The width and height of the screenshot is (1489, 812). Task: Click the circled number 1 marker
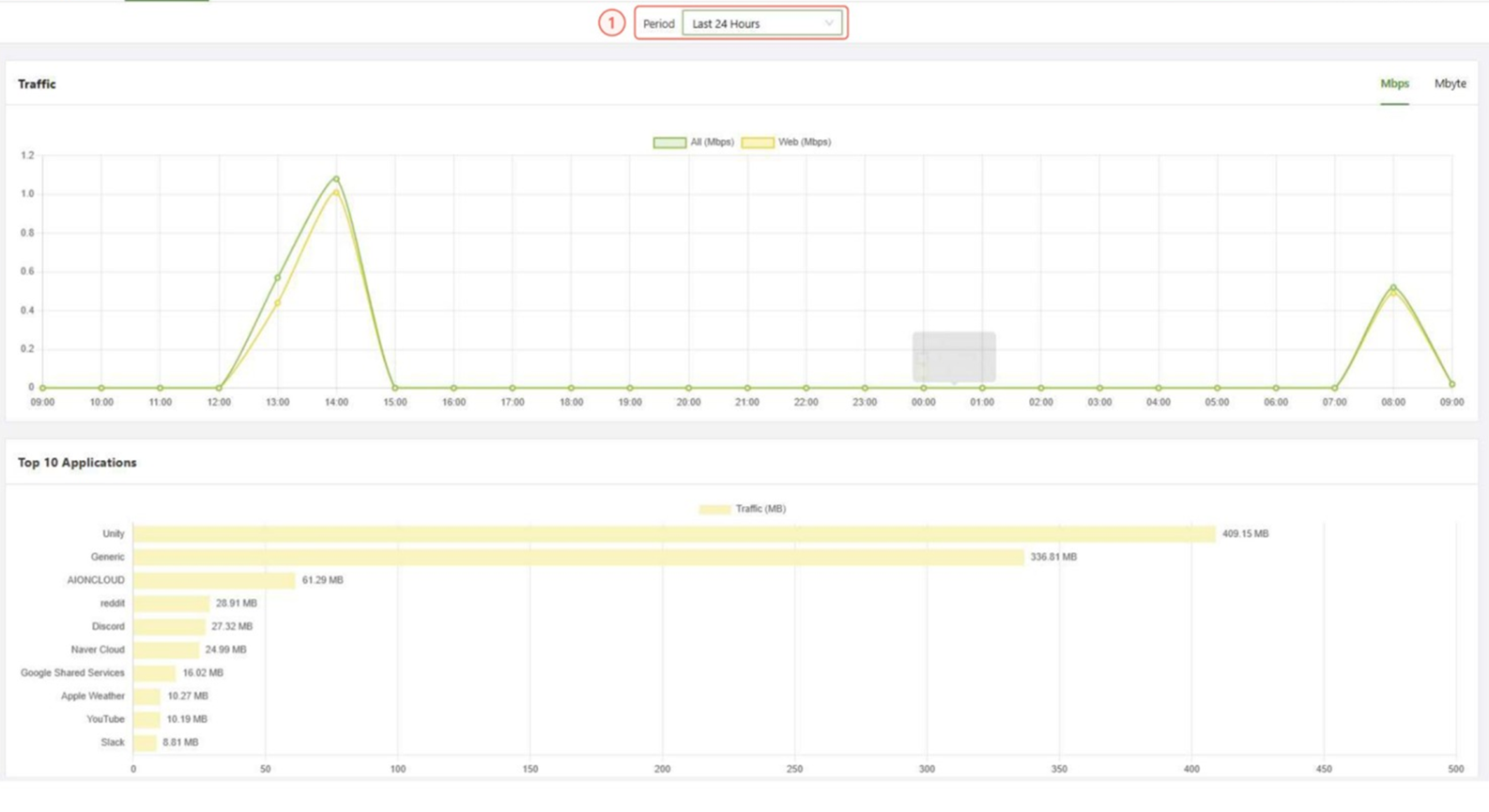tap(611, 23)
